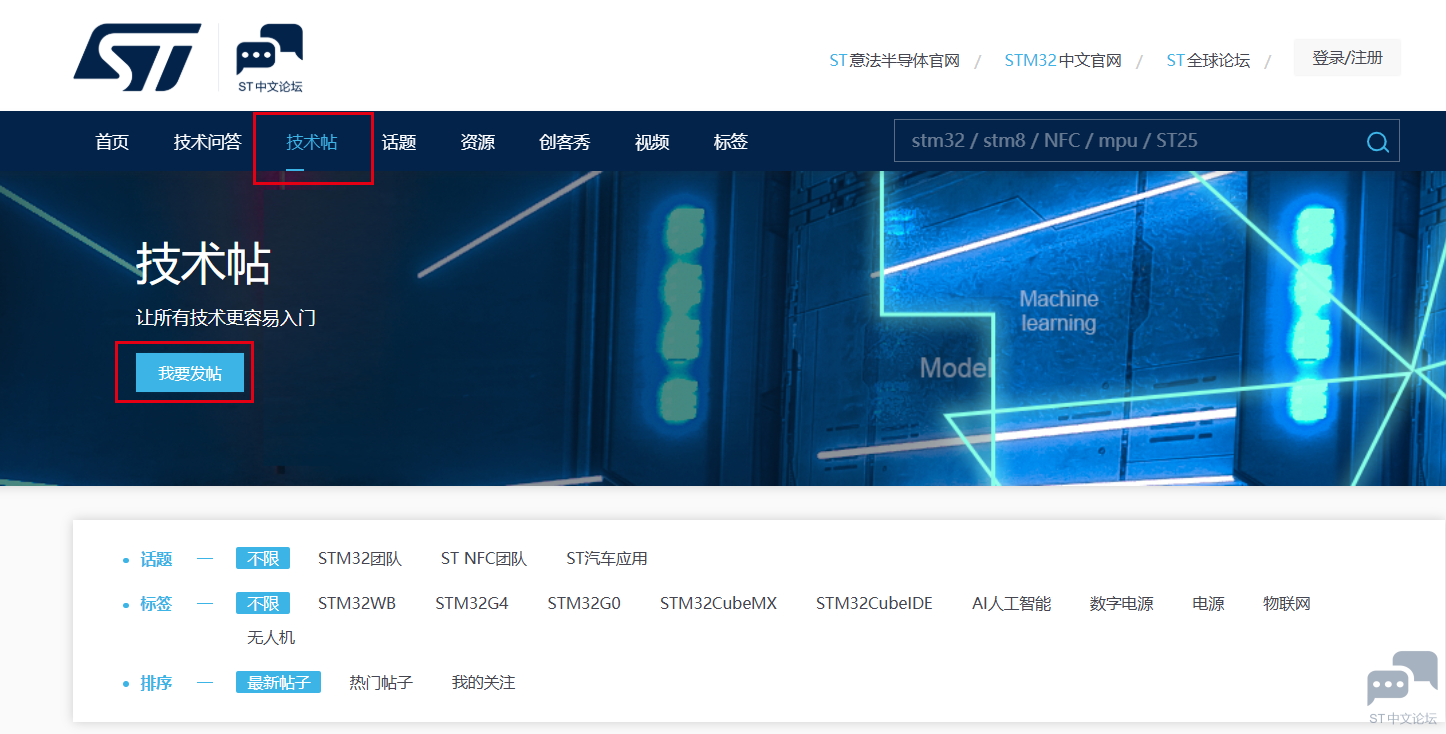Show 我的关注 posts
The height and width of the screenshot is (734, 1446).
(483, 682)
